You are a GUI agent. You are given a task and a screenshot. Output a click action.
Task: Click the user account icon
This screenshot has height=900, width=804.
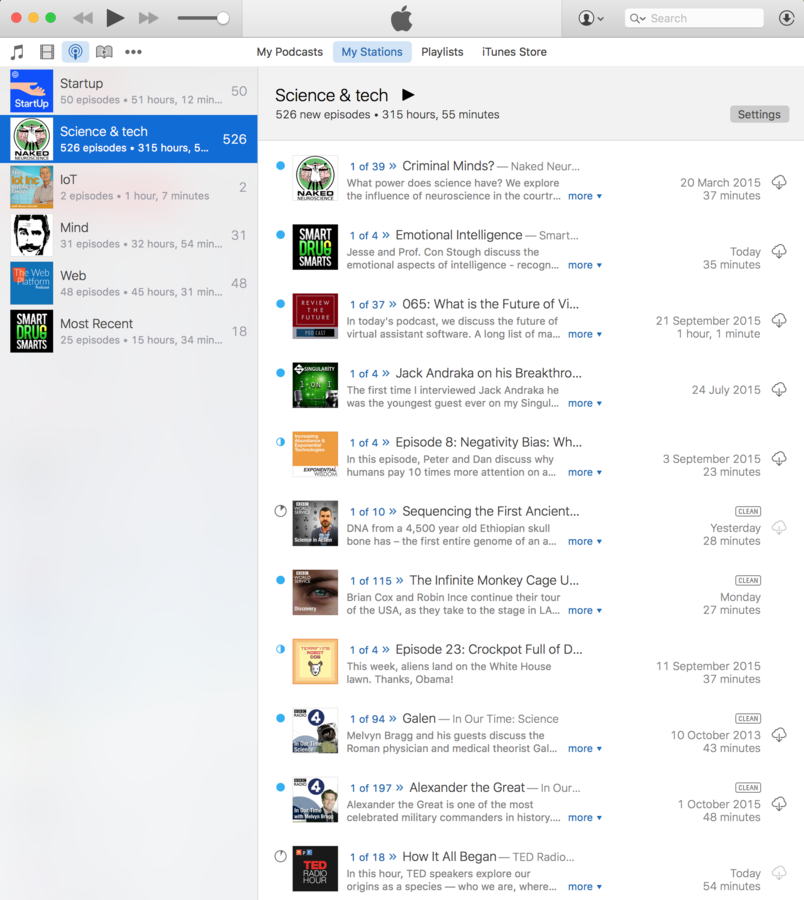pos(591,18)
